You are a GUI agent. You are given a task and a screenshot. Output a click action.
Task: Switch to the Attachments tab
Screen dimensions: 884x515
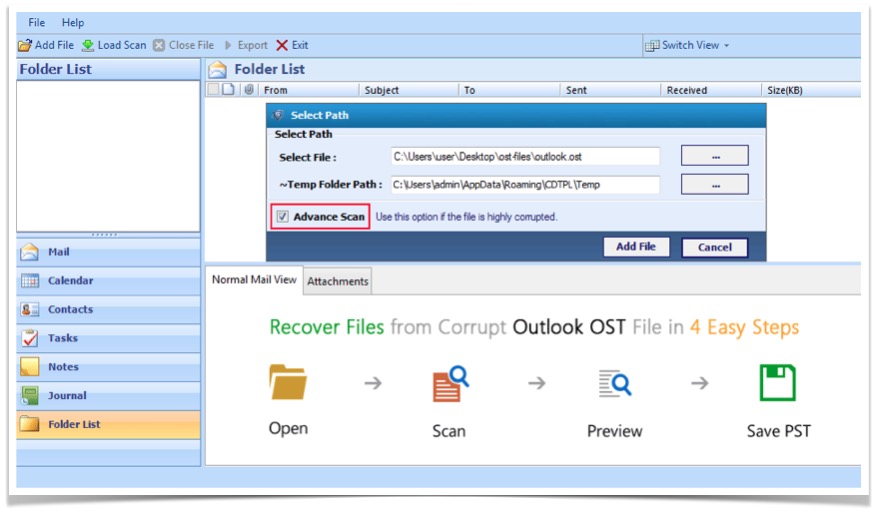pos(337,281)
